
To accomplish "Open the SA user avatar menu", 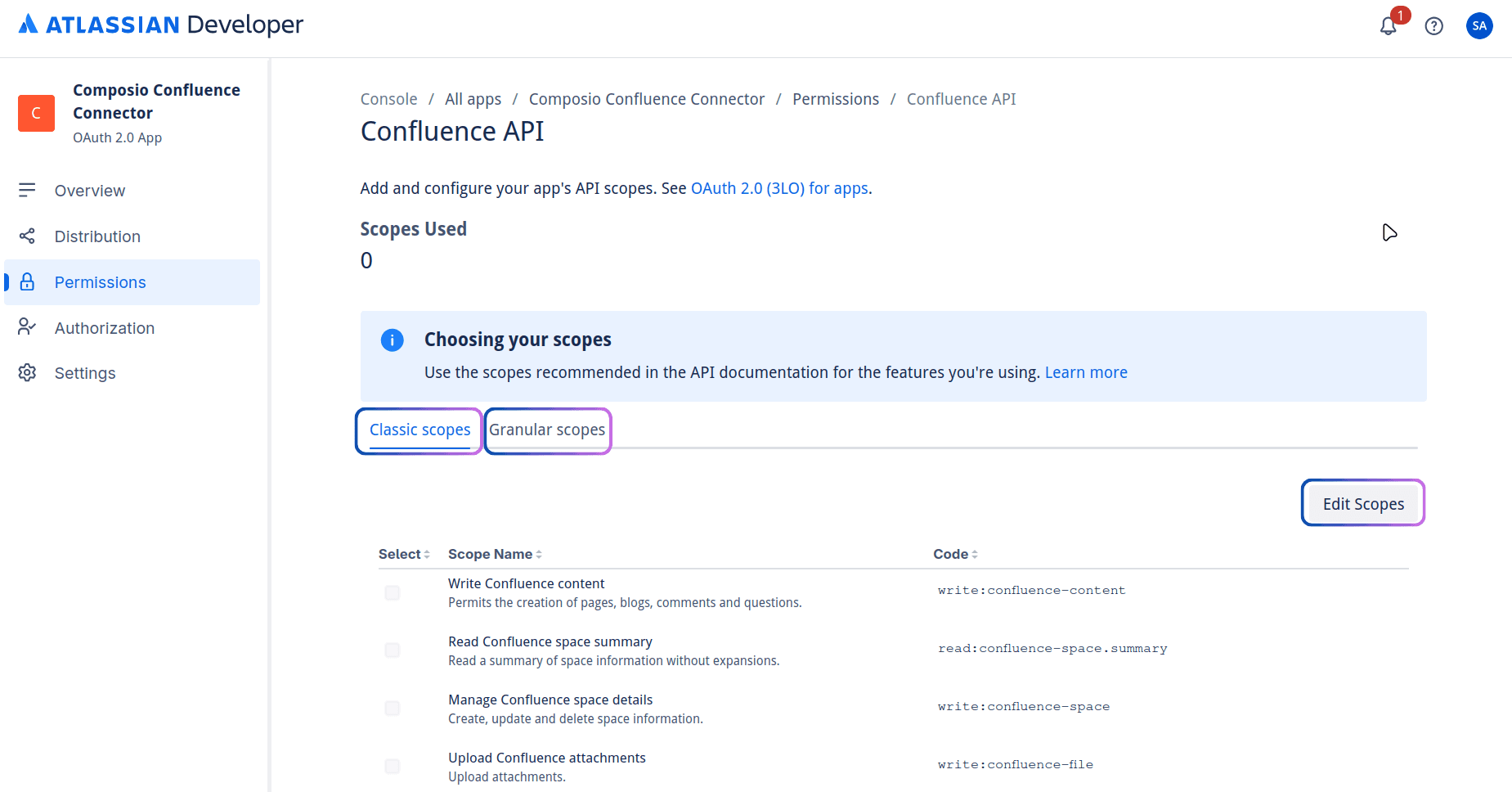I will (1479, 25).
